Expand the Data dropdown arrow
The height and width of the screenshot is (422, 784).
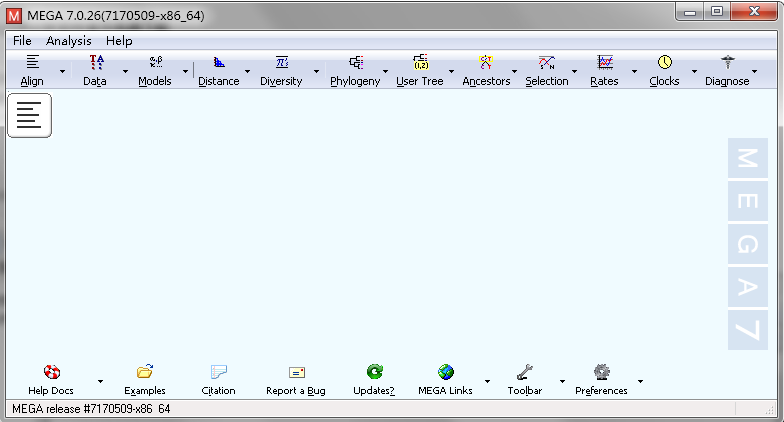coord(126,72)
